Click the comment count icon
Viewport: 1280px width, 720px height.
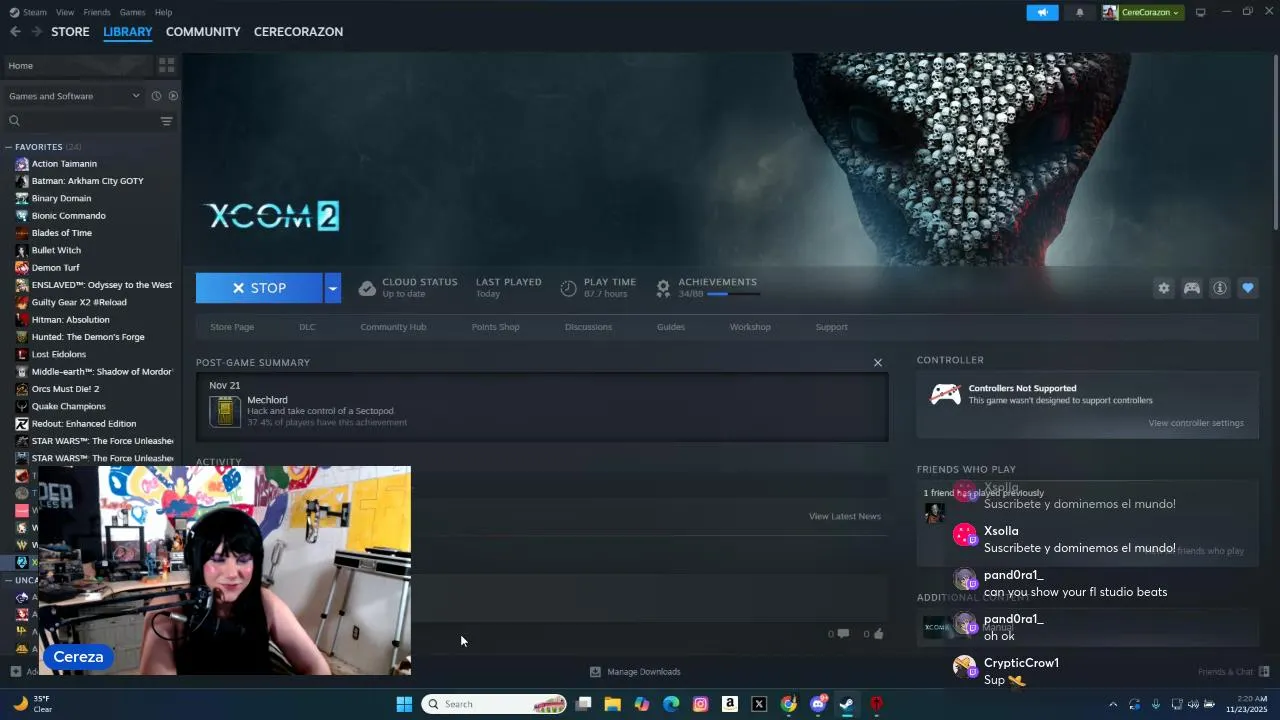click(x=843, y=634)
